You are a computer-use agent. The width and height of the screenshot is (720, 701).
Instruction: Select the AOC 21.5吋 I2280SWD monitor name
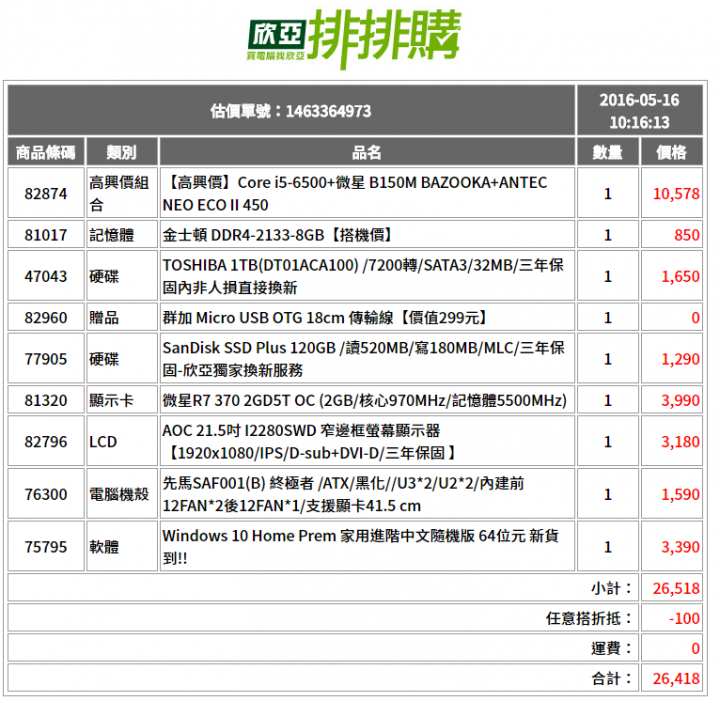309,441
